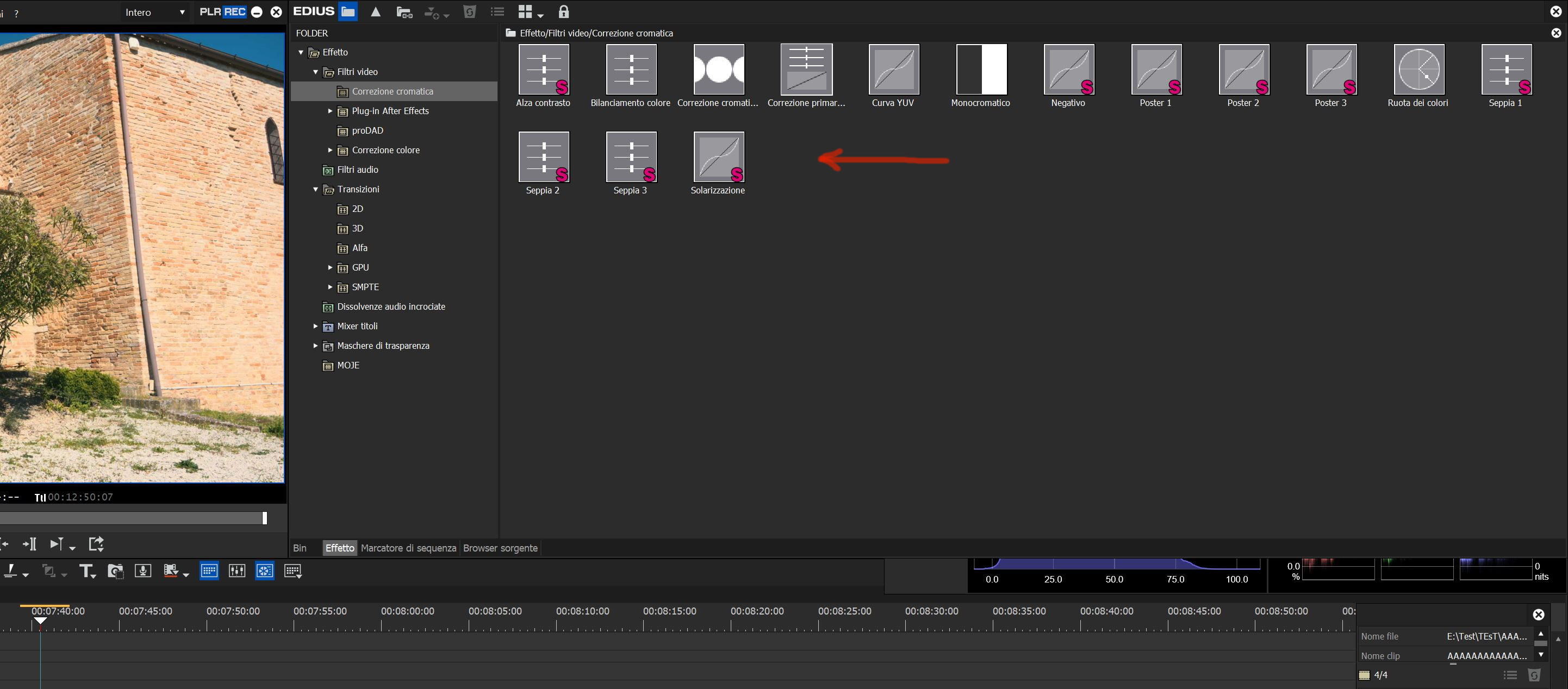Click the Nome file path value

(x=1486, y=636)
